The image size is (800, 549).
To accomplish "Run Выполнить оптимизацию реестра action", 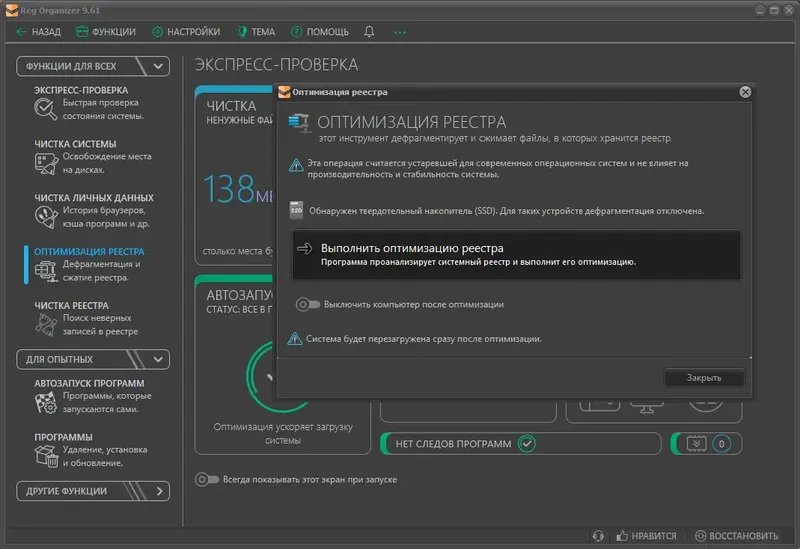I will pyautogui.click(x=516, y=254).
